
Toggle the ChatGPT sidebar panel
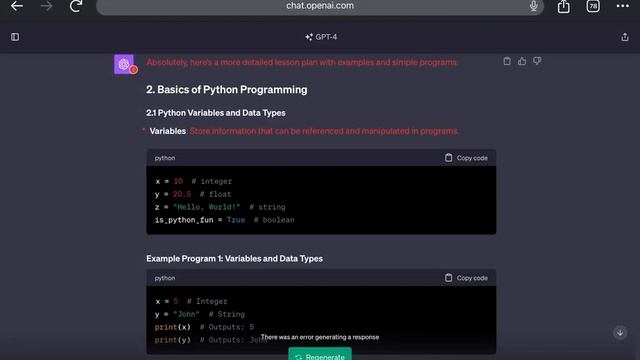(x=15, y=37)
